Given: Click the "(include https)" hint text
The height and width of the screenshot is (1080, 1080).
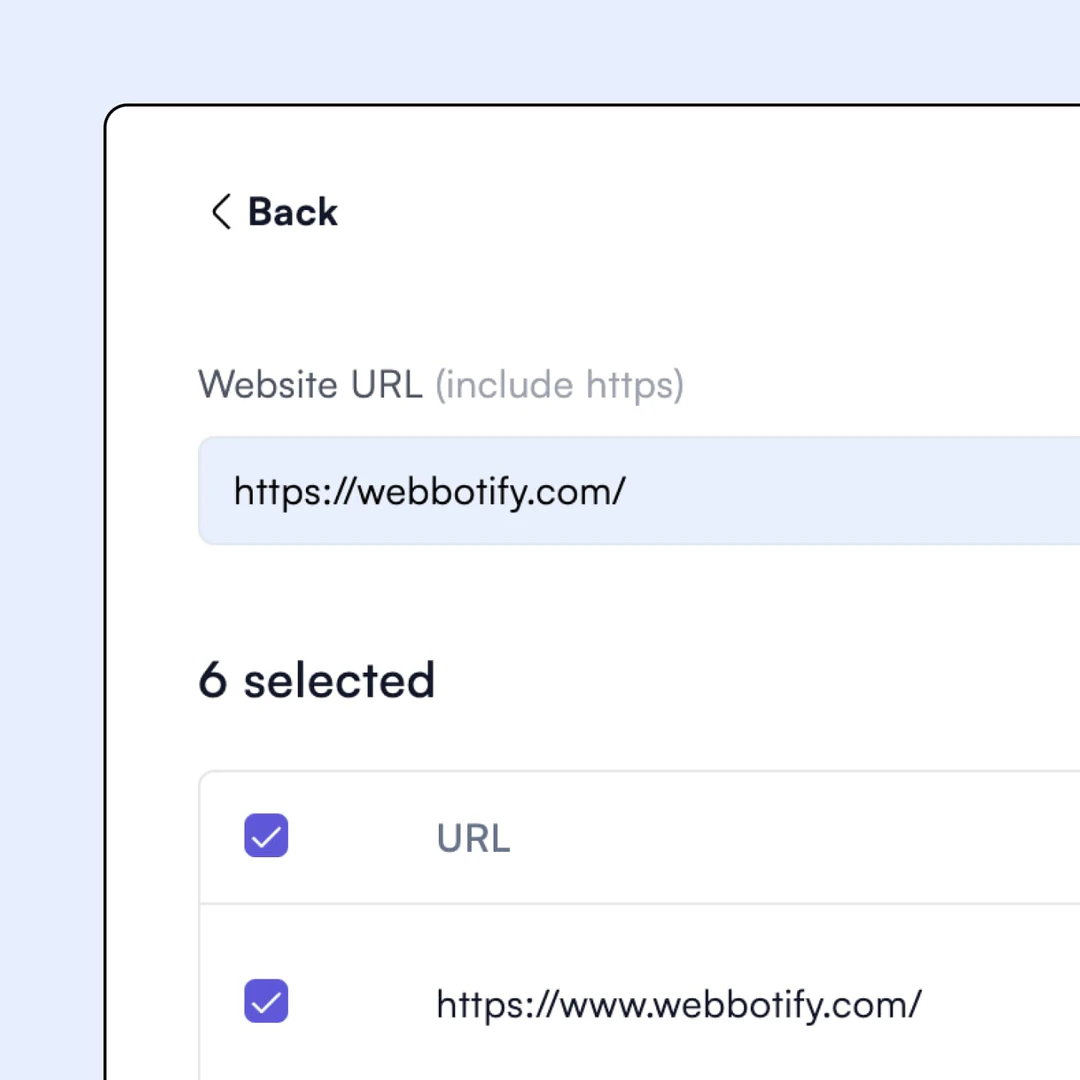Looking at the screenshot, I should click(559, 385).
